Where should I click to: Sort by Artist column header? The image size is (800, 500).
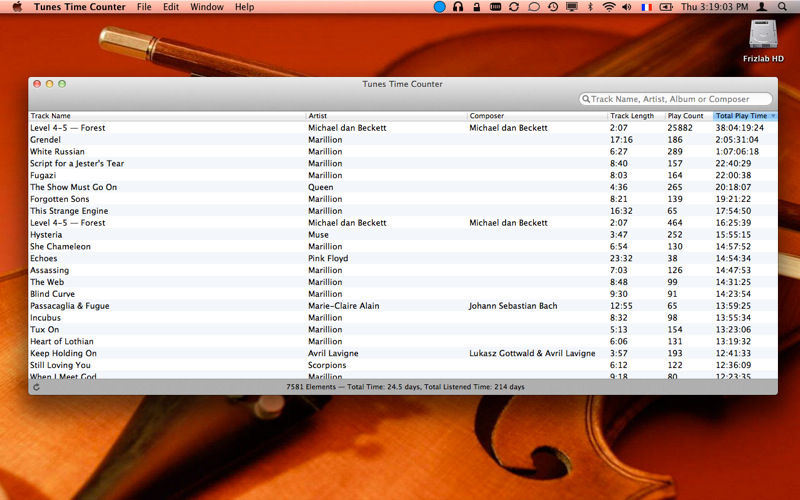[x=386, y=116]
